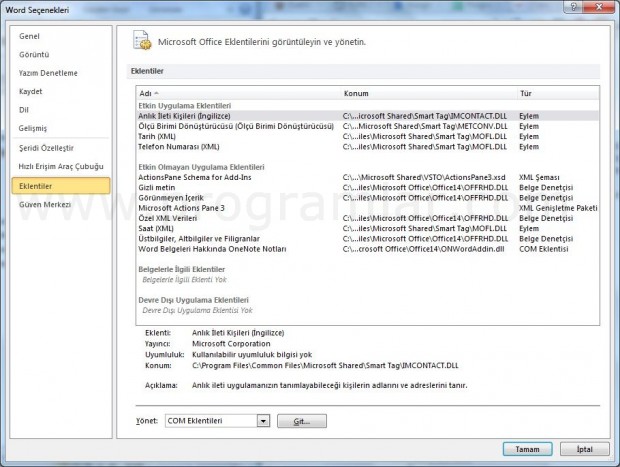
Task: Select Microsoft Actions Pane 3 row
Action: click(367, 208)
